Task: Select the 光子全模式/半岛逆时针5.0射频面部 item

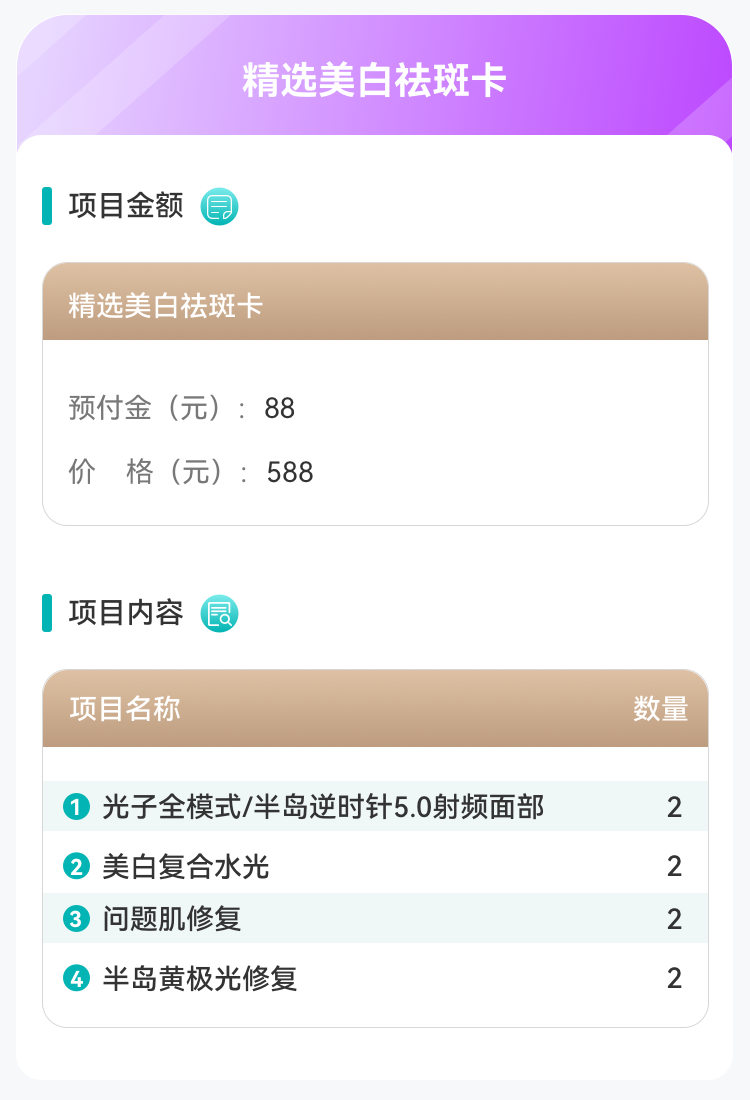Action: point(323,806)
